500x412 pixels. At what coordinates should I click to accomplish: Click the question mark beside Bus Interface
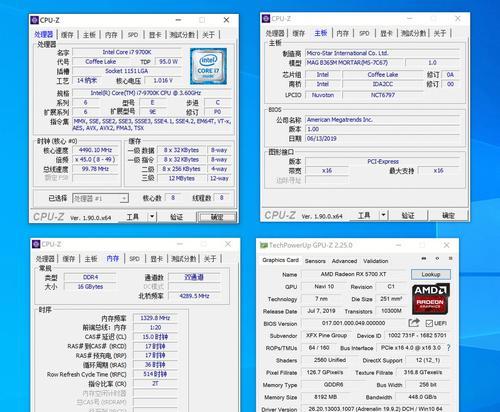449,348
